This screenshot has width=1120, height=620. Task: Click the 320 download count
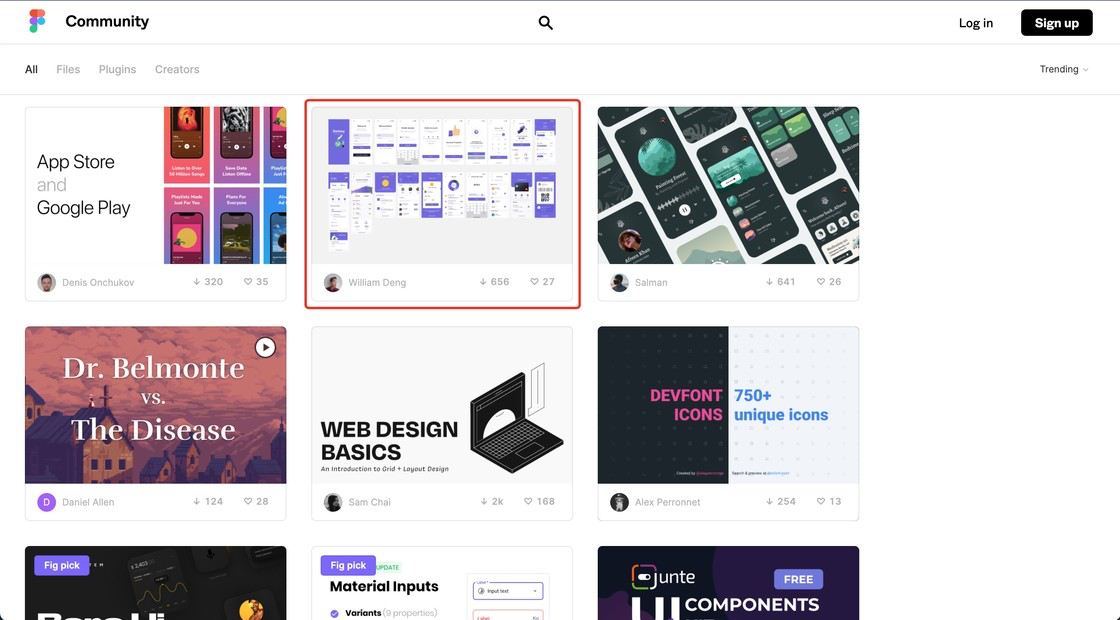214,282
